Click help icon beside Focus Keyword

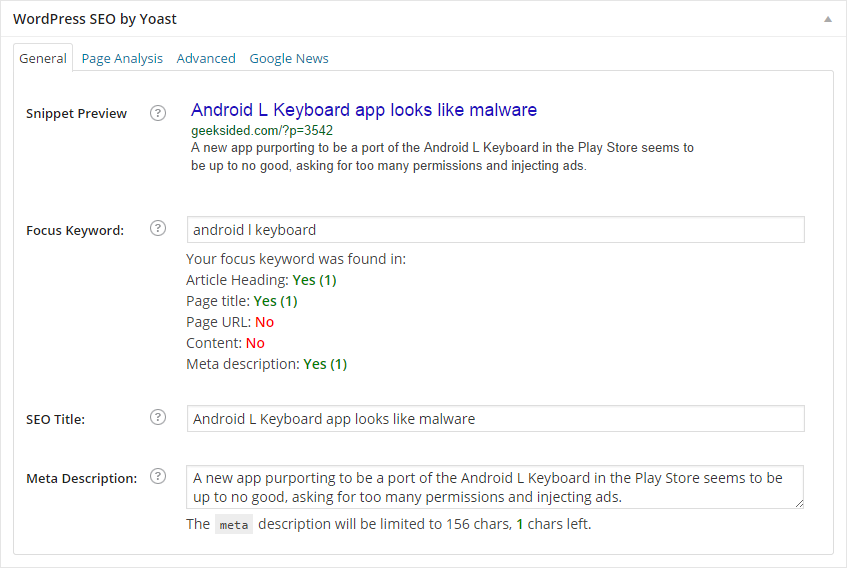pos(158,229)
